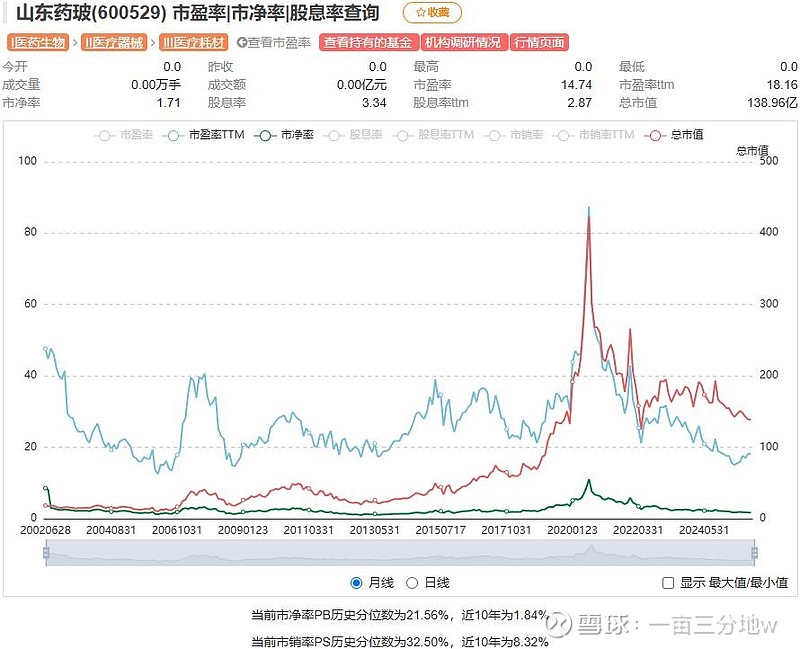This screenshot has height=649, width=800.
Task: Click the 总市值 right axis title
Action: click(752, 150)
